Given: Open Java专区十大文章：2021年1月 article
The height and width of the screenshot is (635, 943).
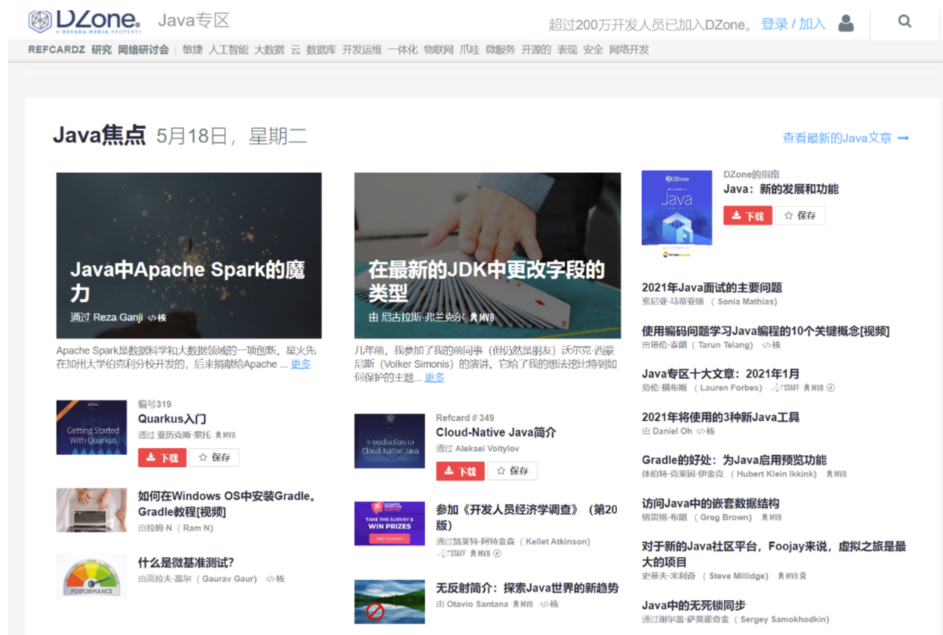Looking at the screenshot, I should pyautogui.click(x=720, y=374).
